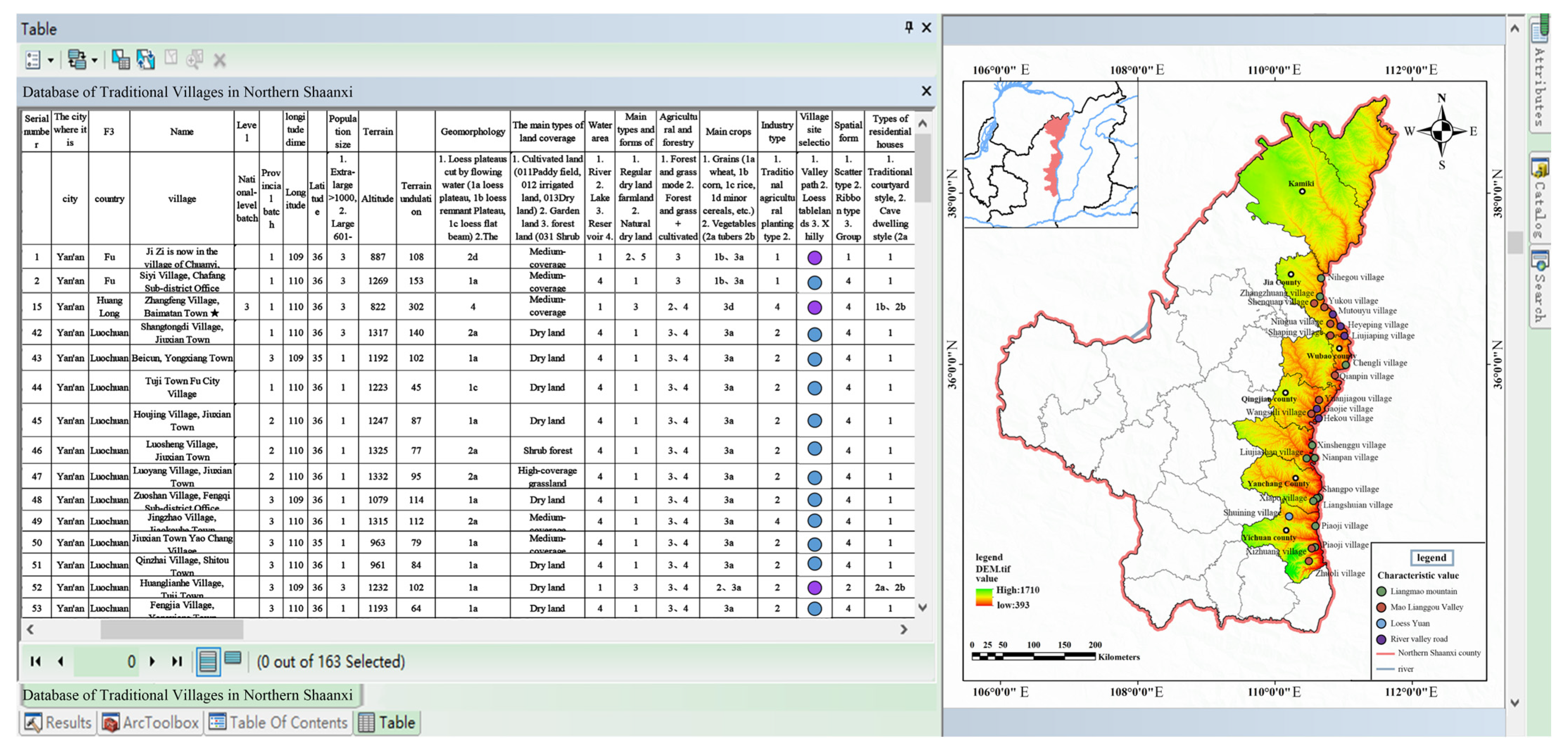
Task: Click the Related Tables icon
Action: click(77, 60)
